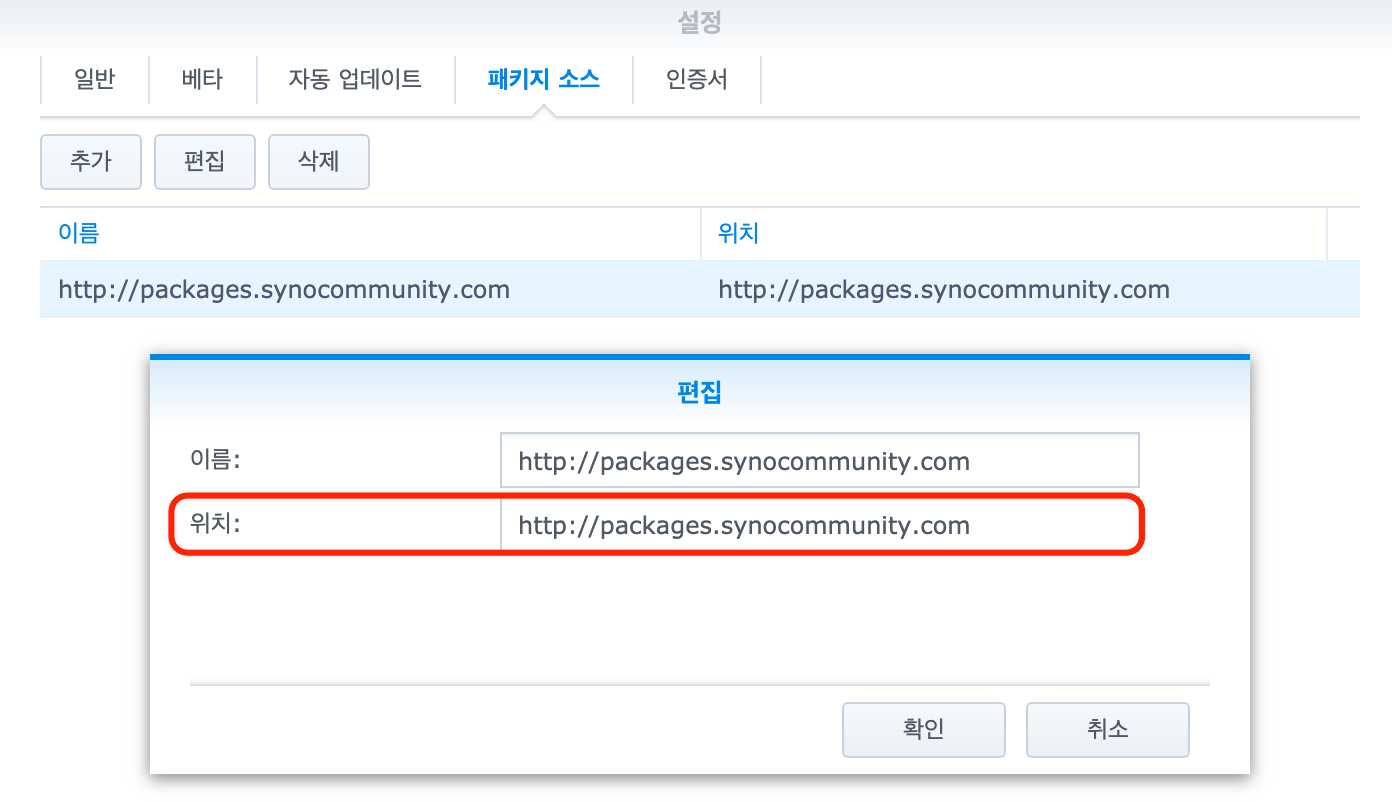Focus the 위치 input field in dialog
The width and height of the screenshot is (1392, 802).
(x=820, y=525)
